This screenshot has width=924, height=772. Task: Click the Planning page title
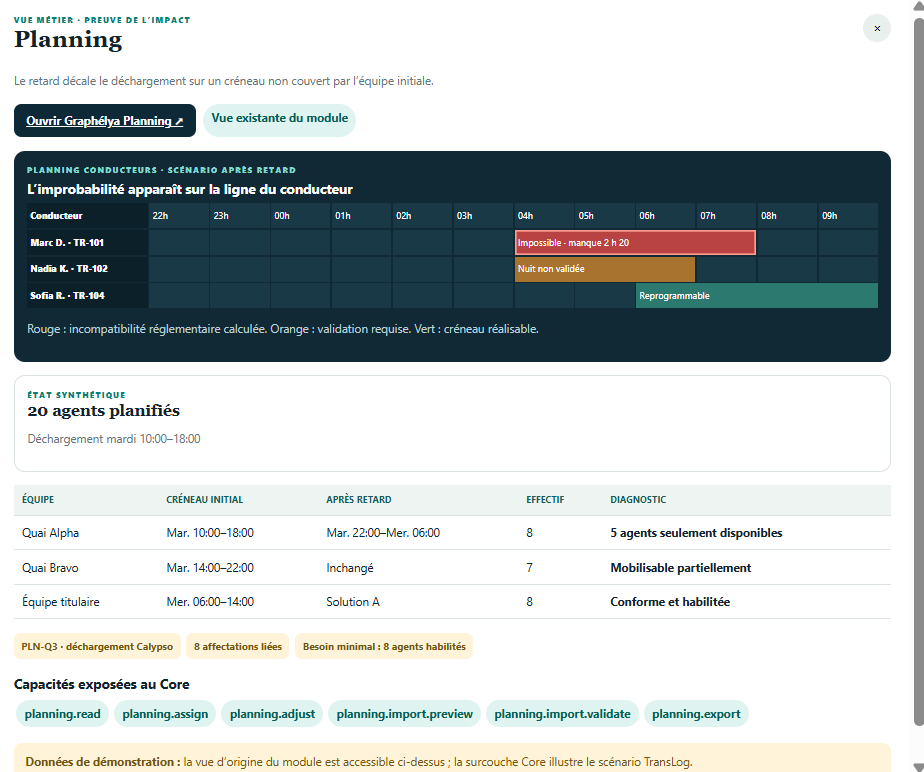68,39
